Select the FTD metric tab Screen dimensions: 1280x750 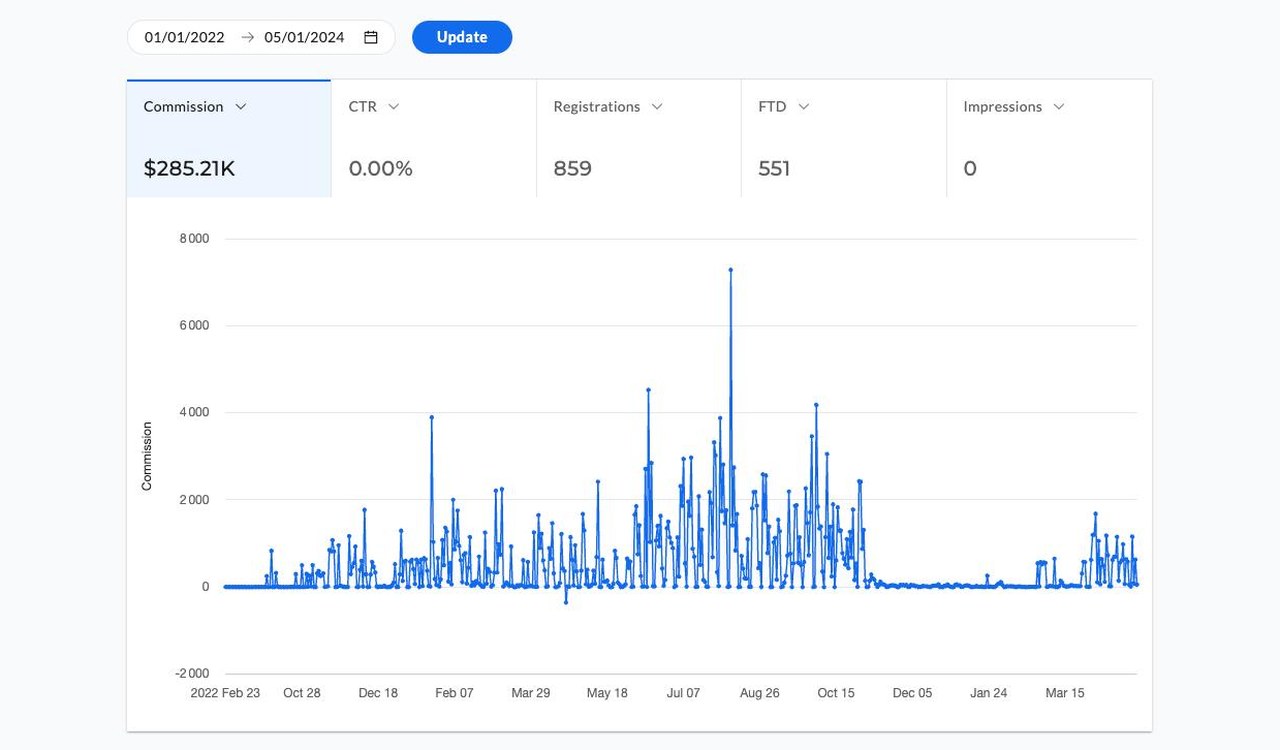coord(844,138)
